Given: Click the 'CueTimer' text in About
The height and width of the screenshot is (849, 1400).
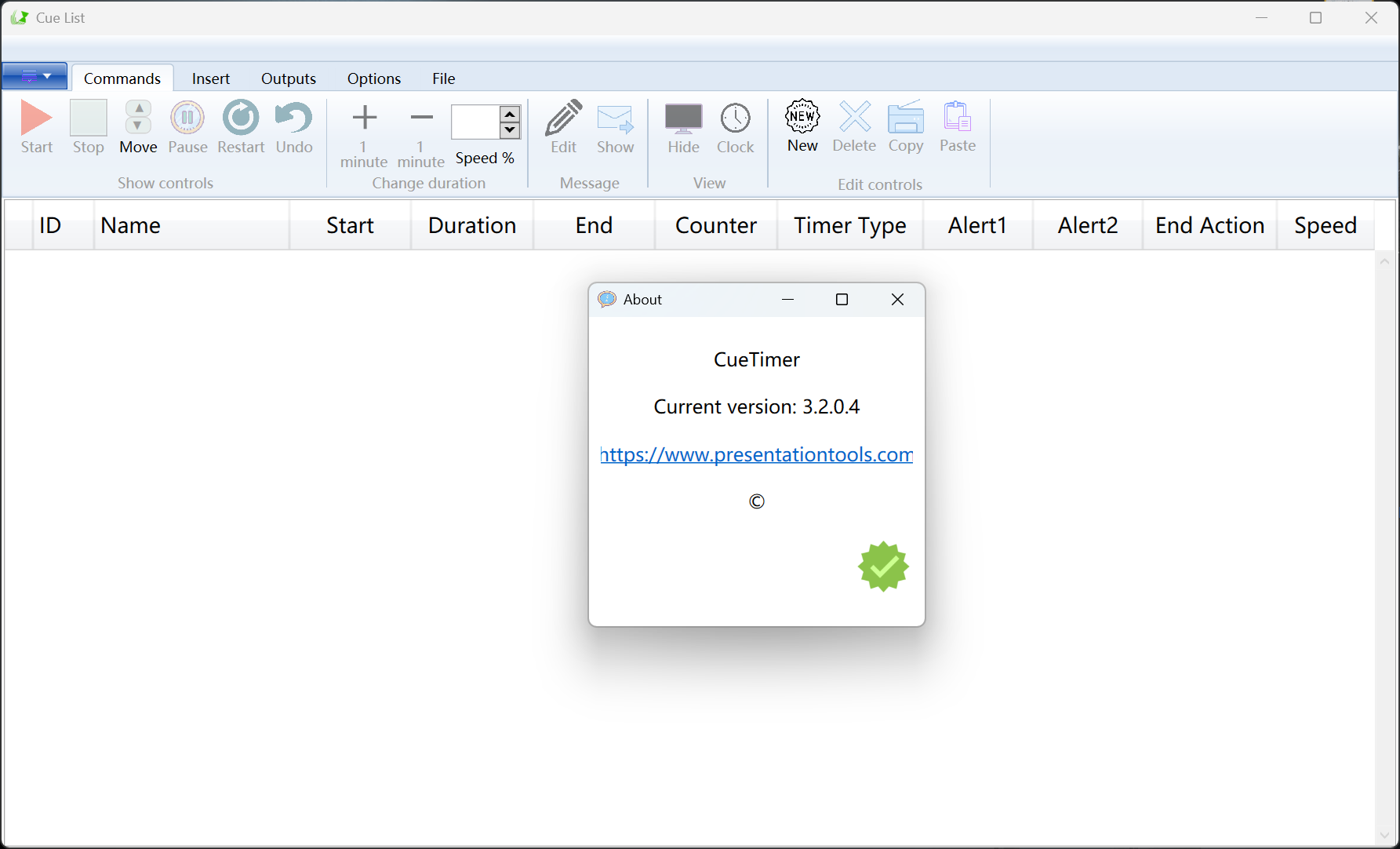Looking at the screenshot, I should (x=757, y=359).
